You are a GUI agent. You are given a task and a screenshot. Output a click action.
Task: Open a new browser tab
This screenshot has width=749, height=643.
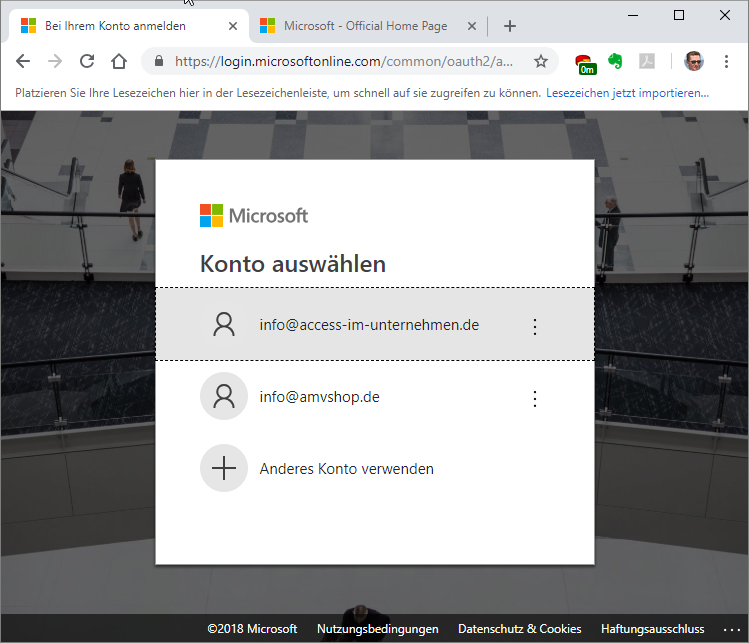tap(510, 26)
